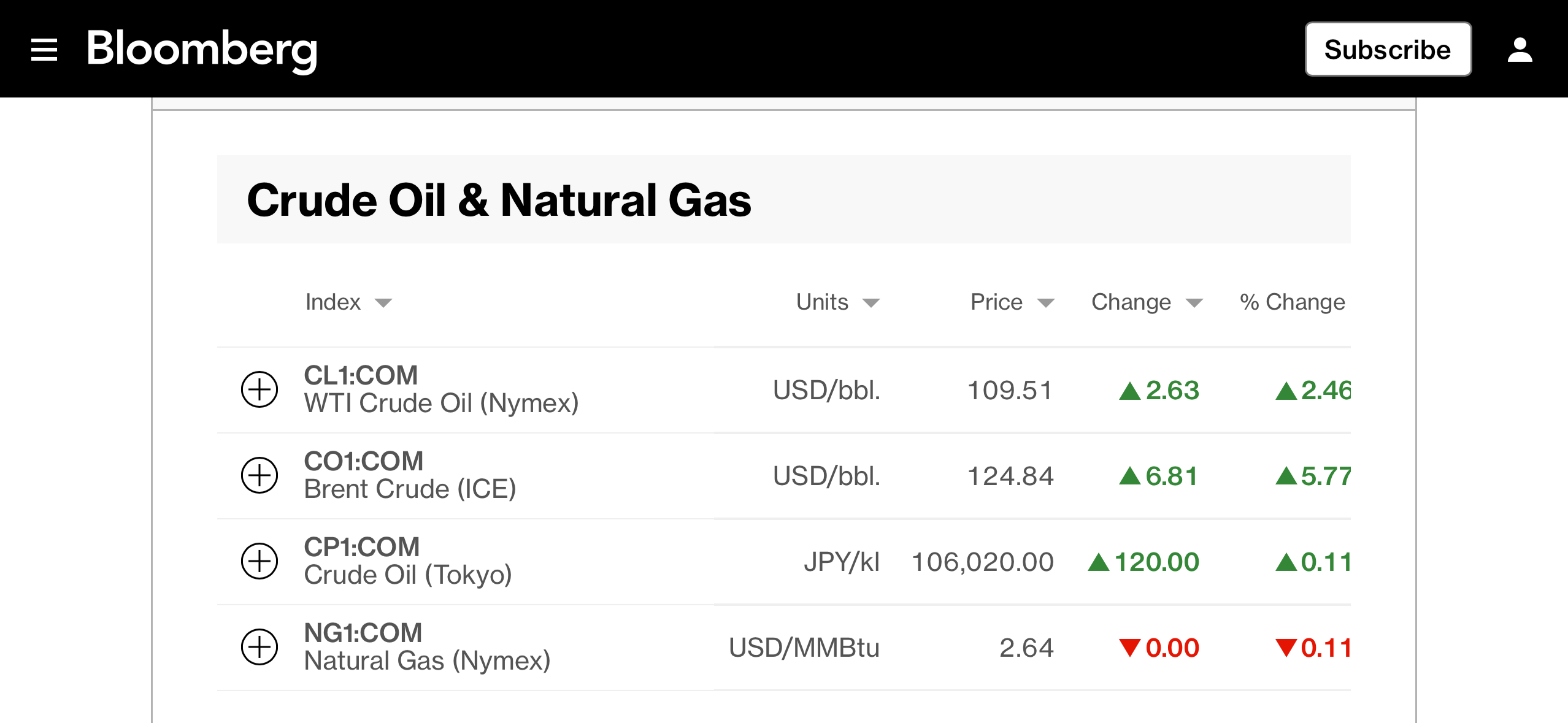Open the user account profile icon

1520,49
